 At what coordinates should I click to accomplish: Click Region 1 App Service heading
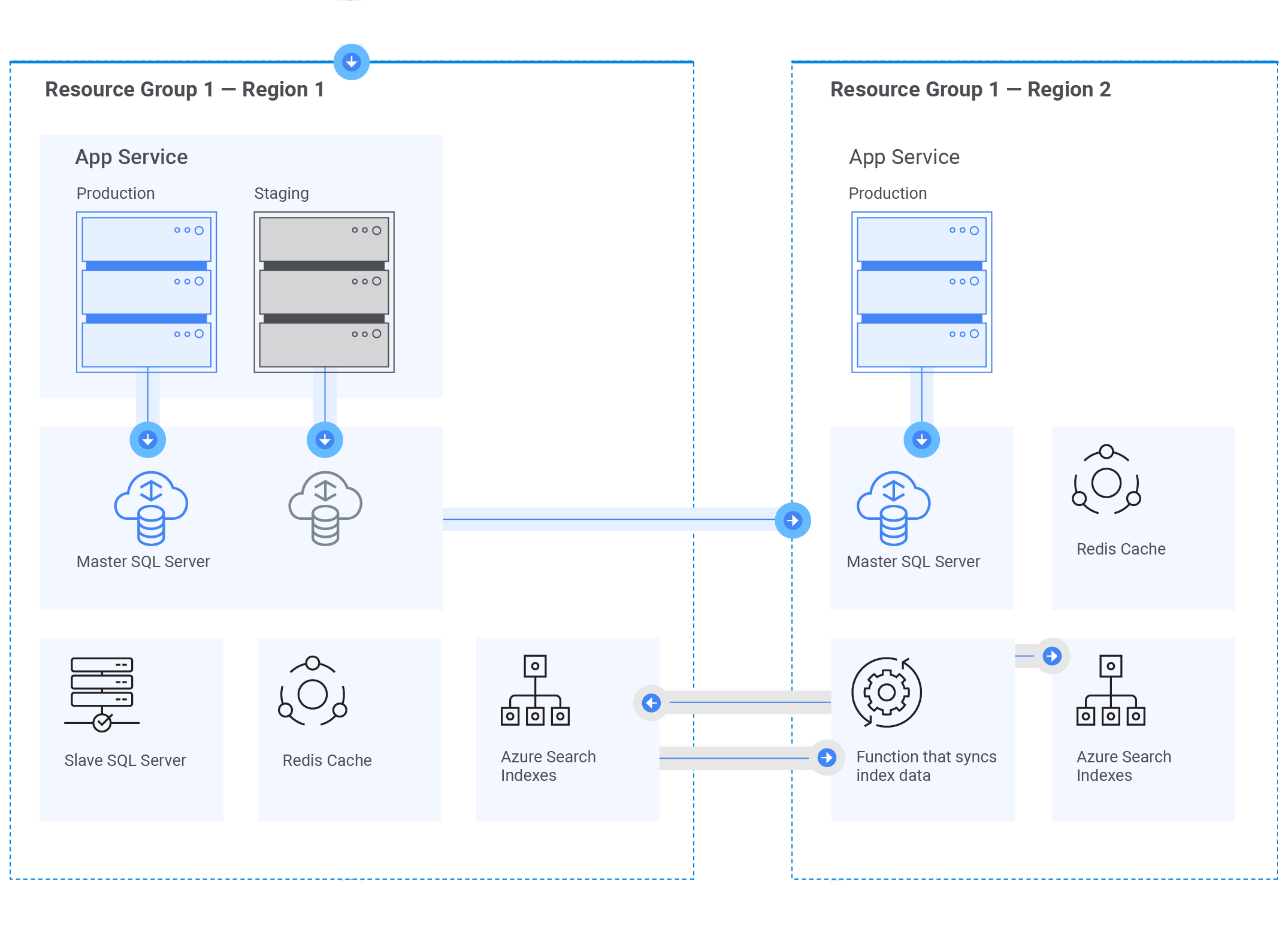131,157
